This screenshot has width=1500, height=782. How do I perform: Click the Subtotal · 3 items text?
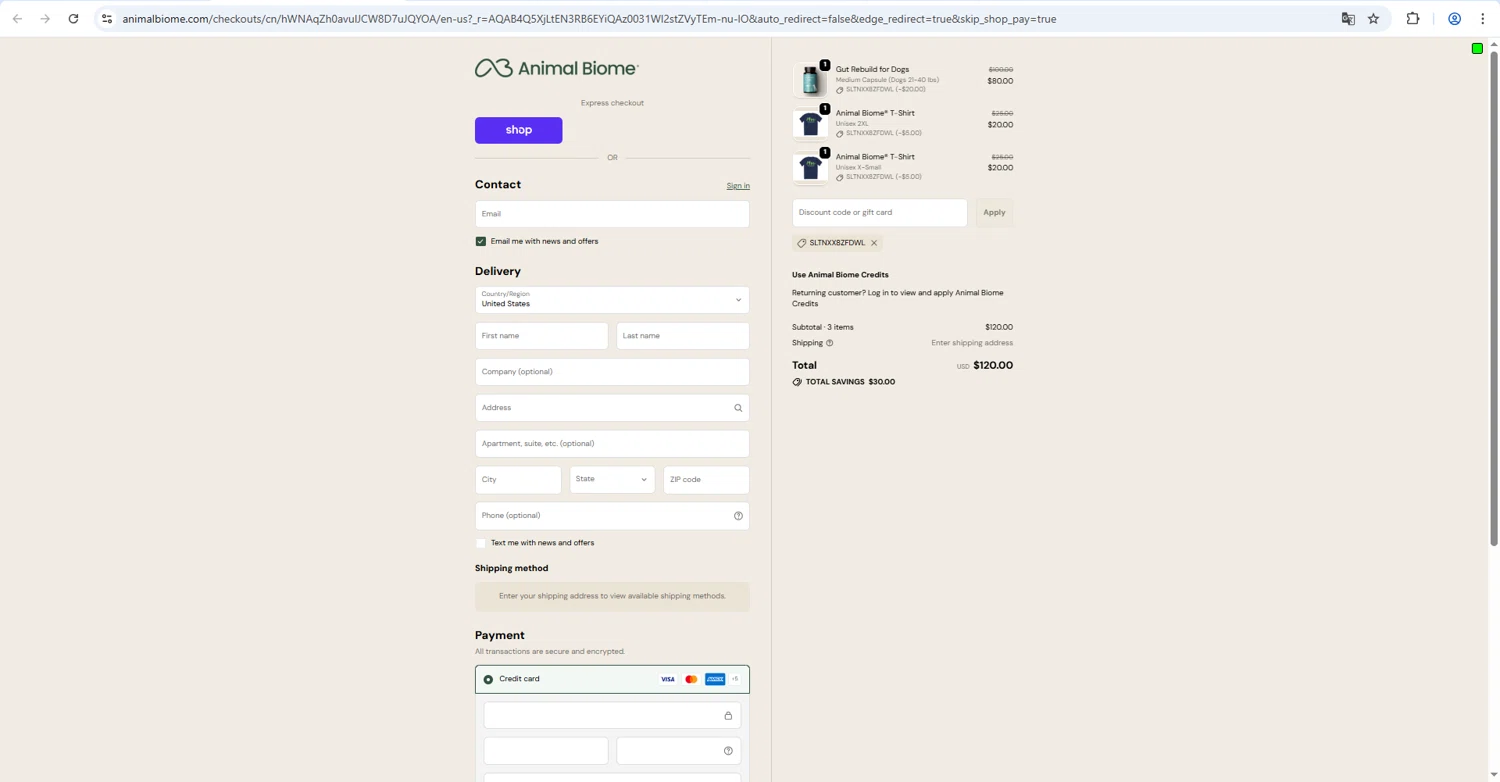tap(823, 327)
